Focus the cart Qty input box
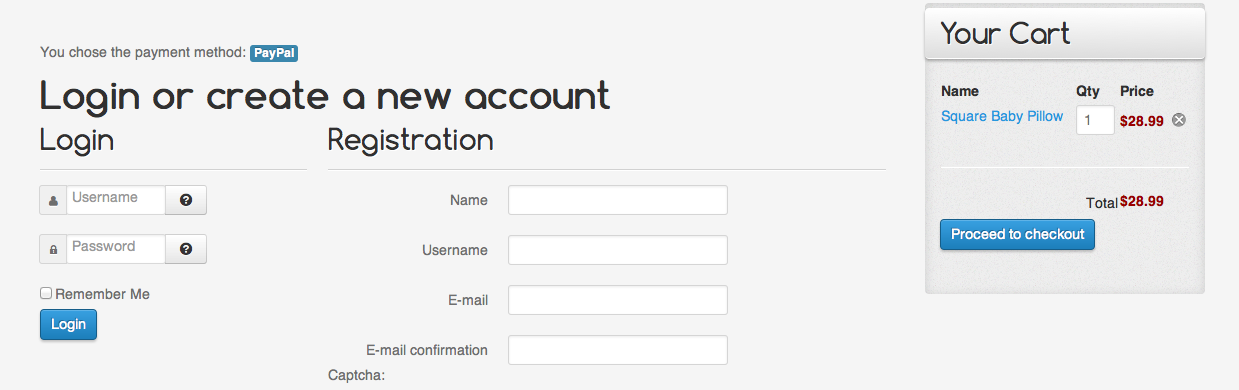 coord(1095,120)
